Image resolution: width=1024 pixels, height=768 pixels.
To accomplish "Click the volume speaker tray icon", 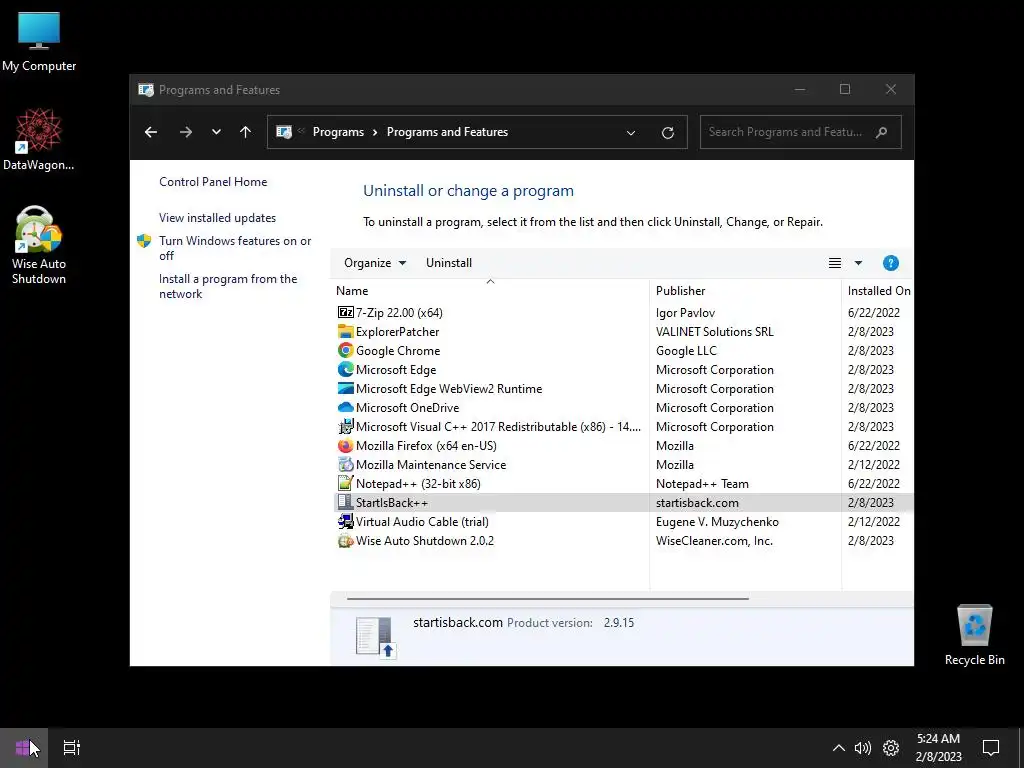I will [x=863, y=748].
